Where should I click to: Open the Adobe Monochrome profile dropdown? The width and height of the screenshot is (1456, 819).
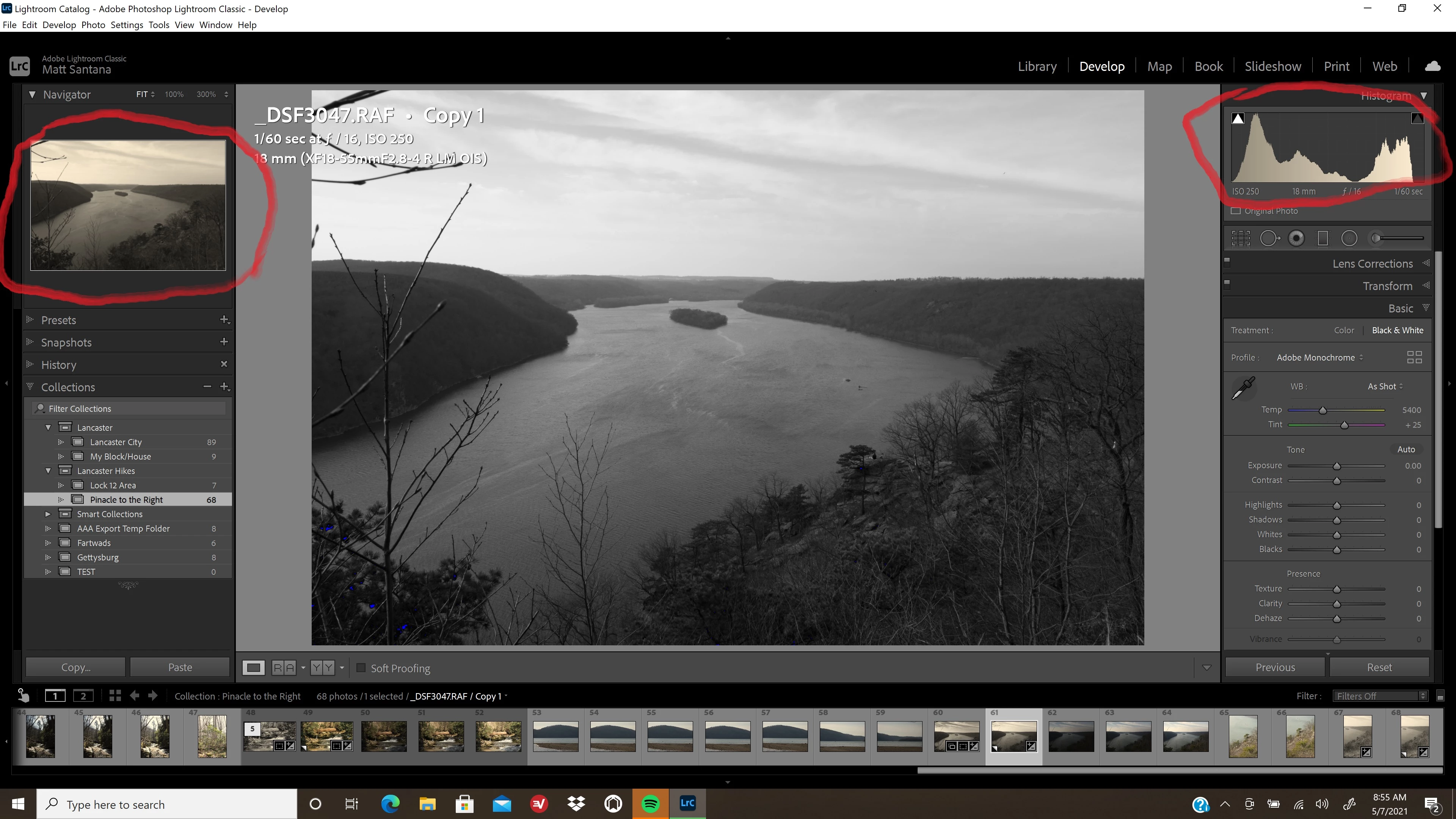1319,358
